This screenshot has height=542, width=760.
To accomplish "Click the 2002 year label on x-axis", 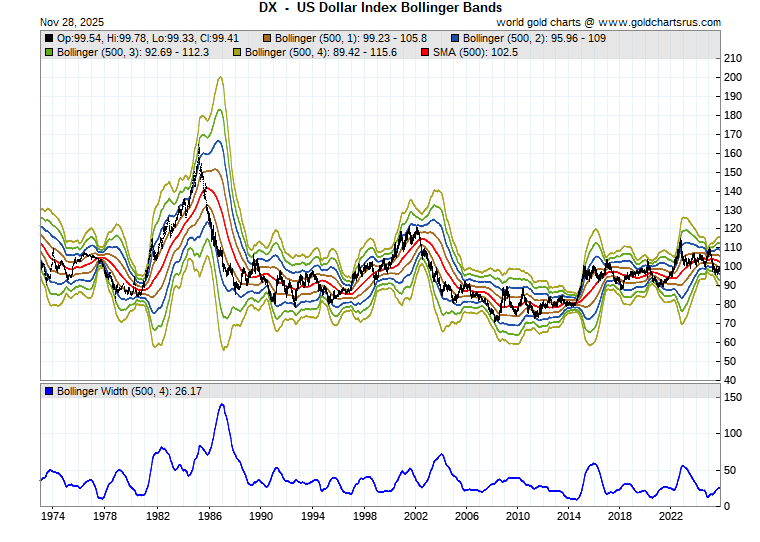I will click(x=414, y=516).
